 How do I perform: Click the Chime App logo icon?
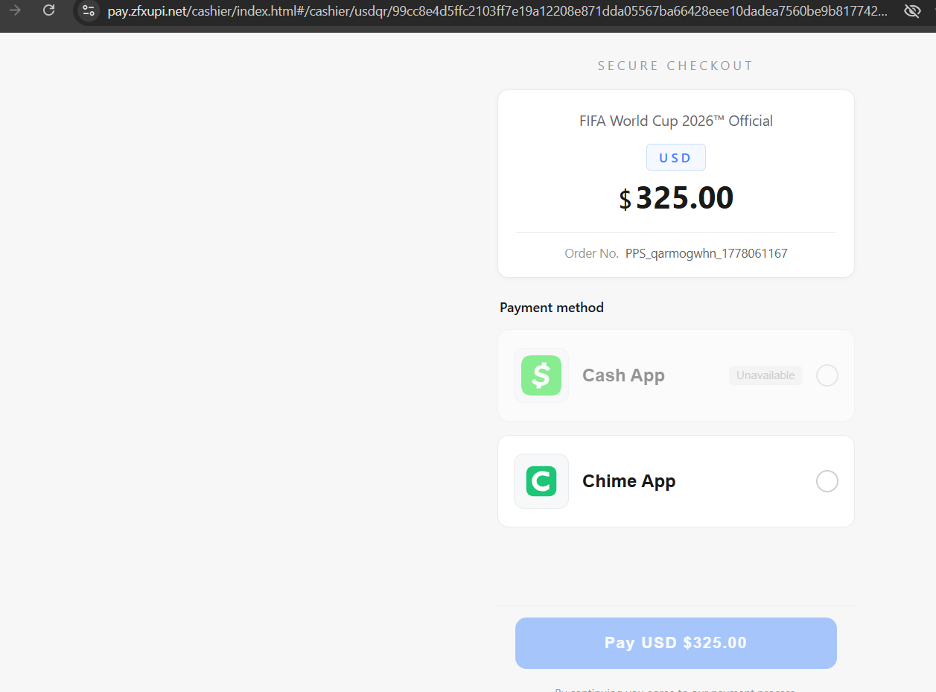point(541,481)
